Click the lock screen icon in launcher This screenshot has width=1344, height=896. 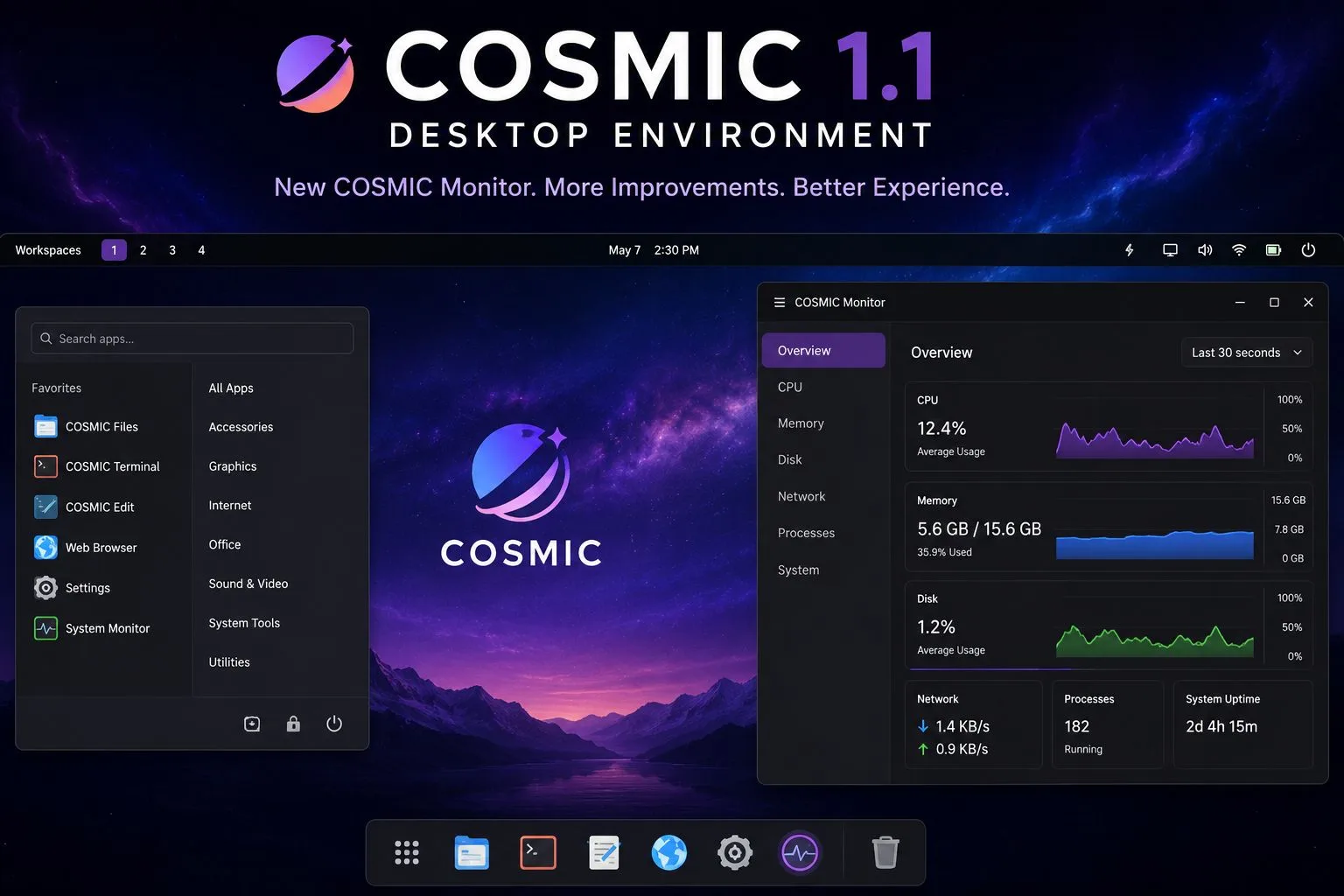(x=293, y=724)
